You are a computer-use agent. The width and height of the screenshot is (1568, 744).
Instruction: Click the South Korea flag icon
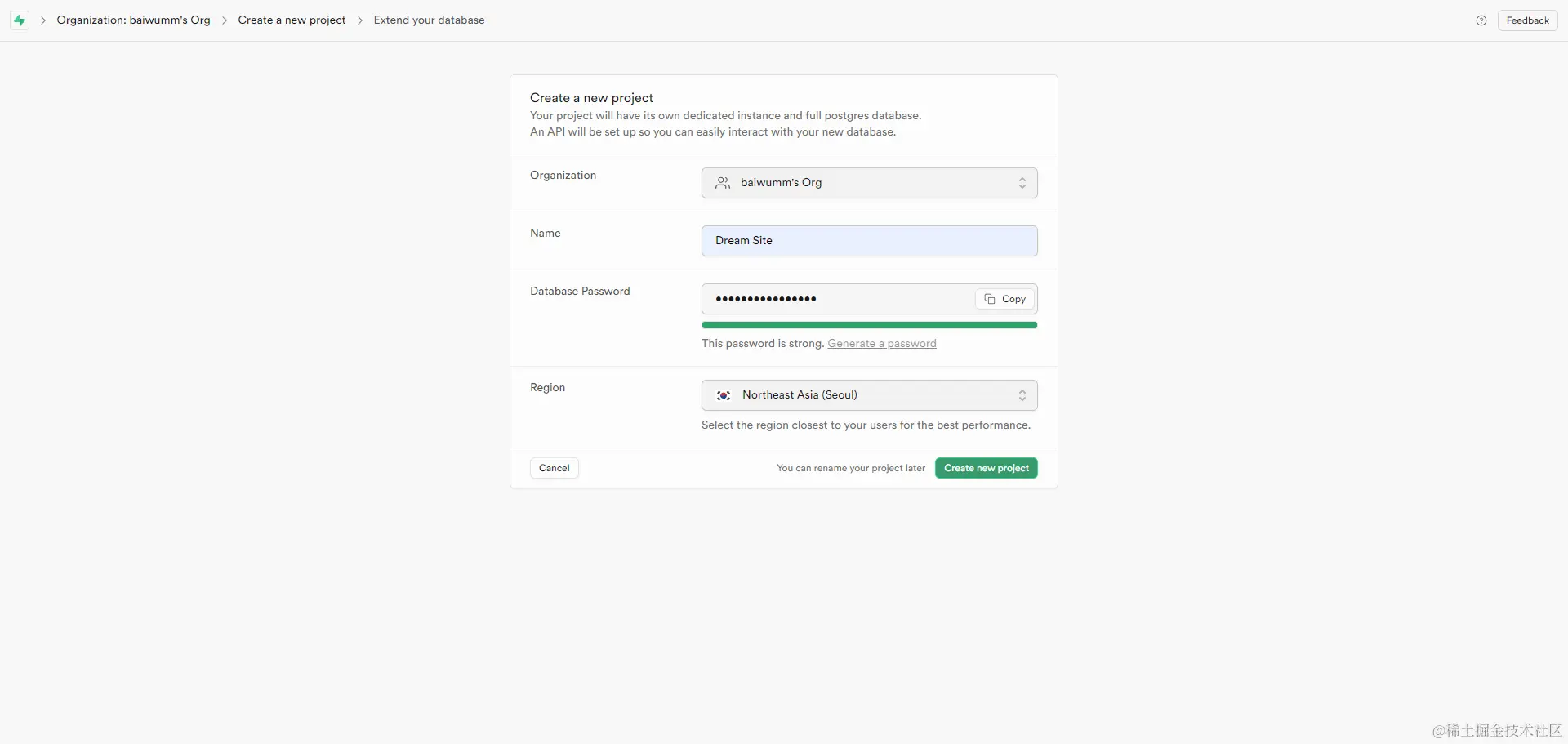724,395
